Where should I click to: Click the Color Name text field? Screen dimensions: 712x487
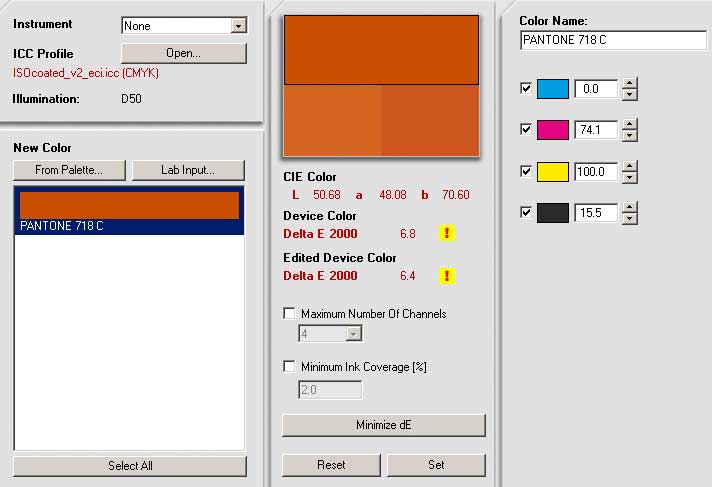[613, 40]
